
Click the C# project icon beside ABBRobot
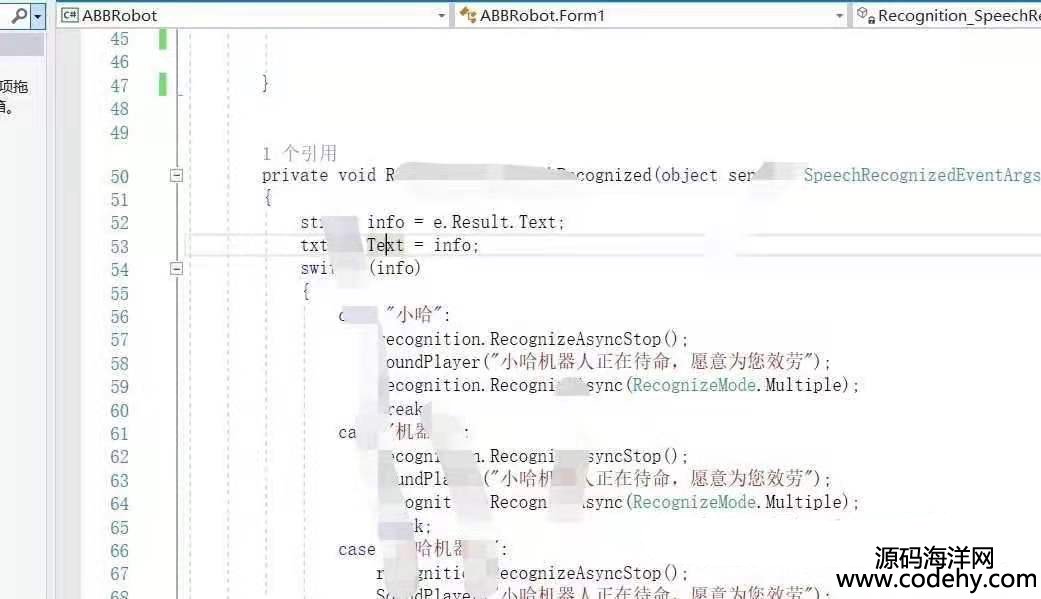click(70, 16)
